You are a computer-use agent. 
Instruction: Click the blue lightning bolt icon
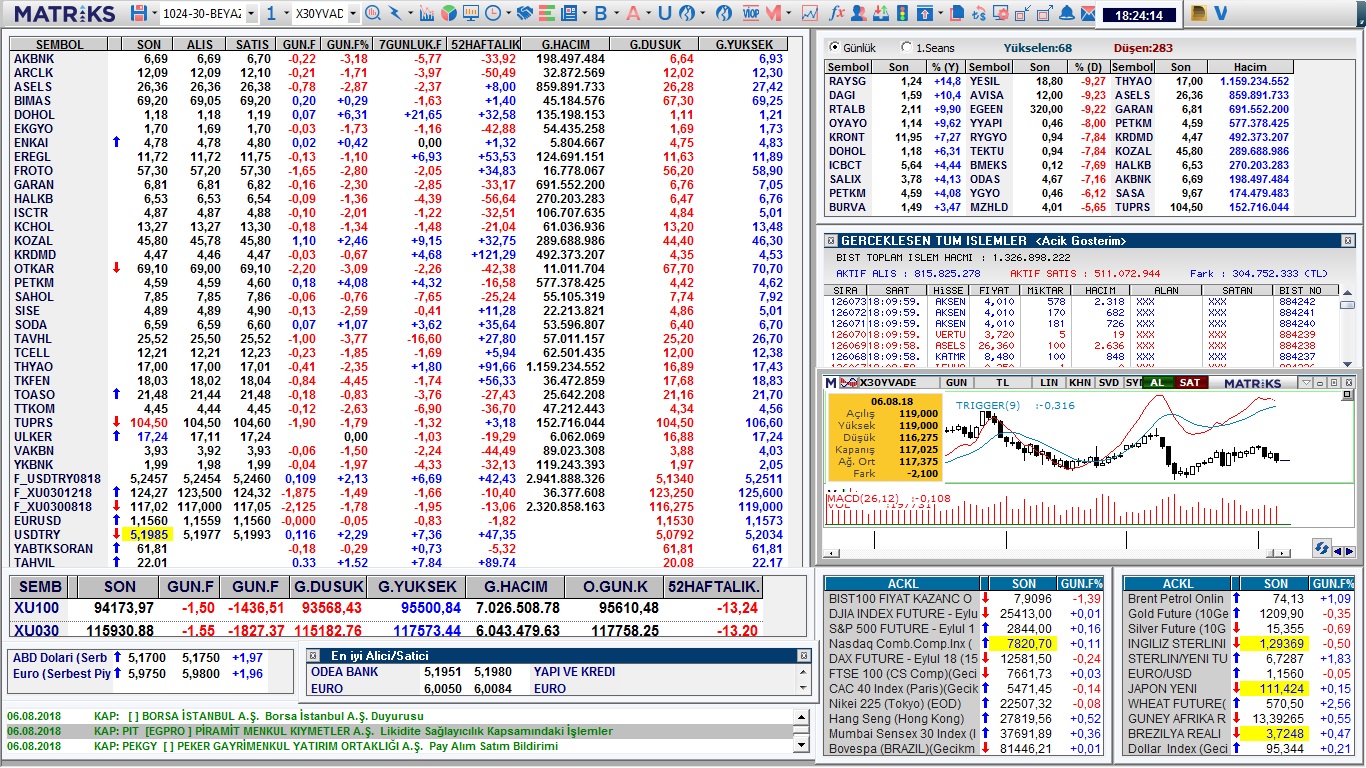coord(395,13)
